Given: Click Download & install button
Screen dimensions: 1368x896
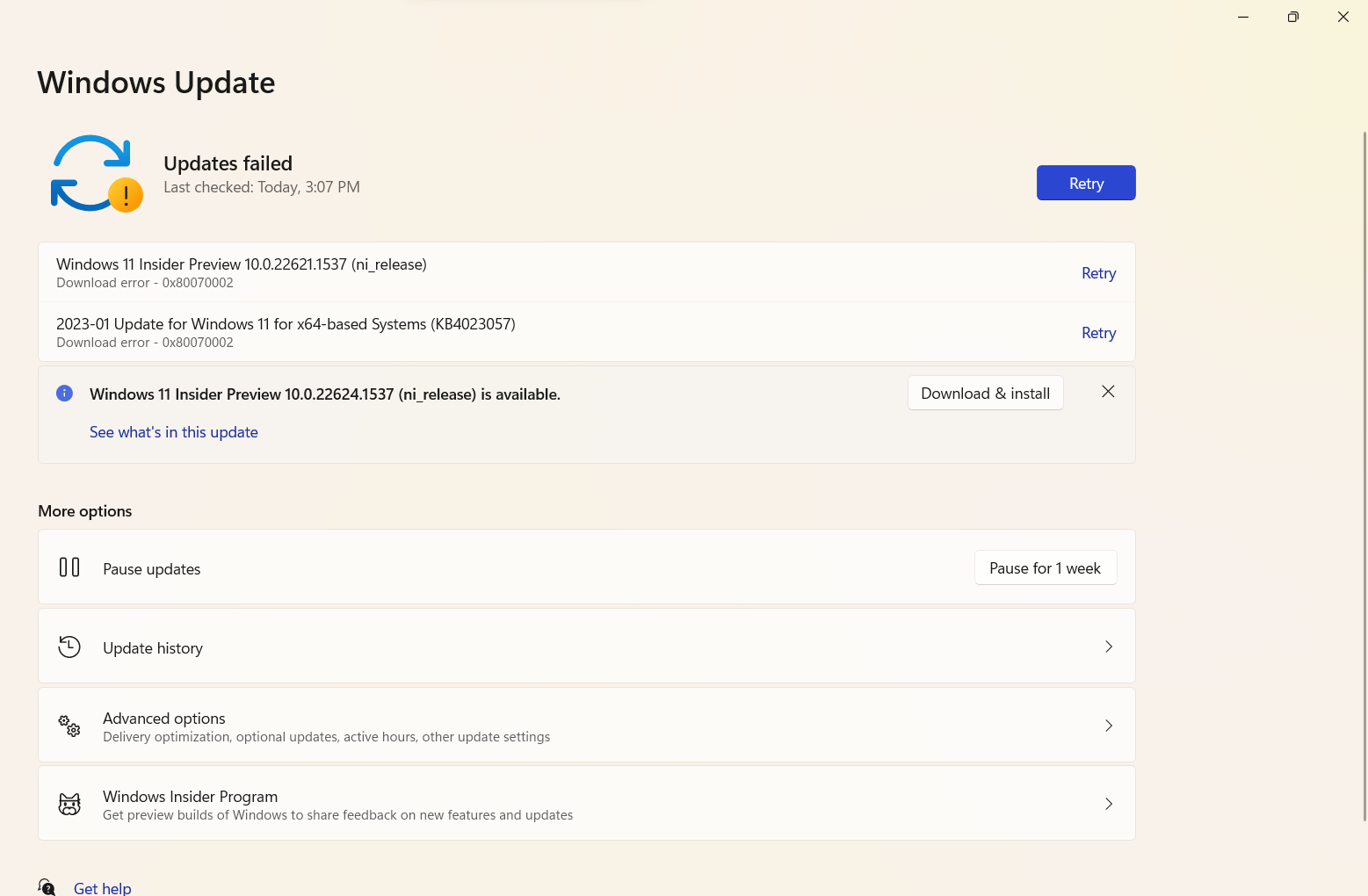Looking at the screenshot, I should tap(985, 394).
